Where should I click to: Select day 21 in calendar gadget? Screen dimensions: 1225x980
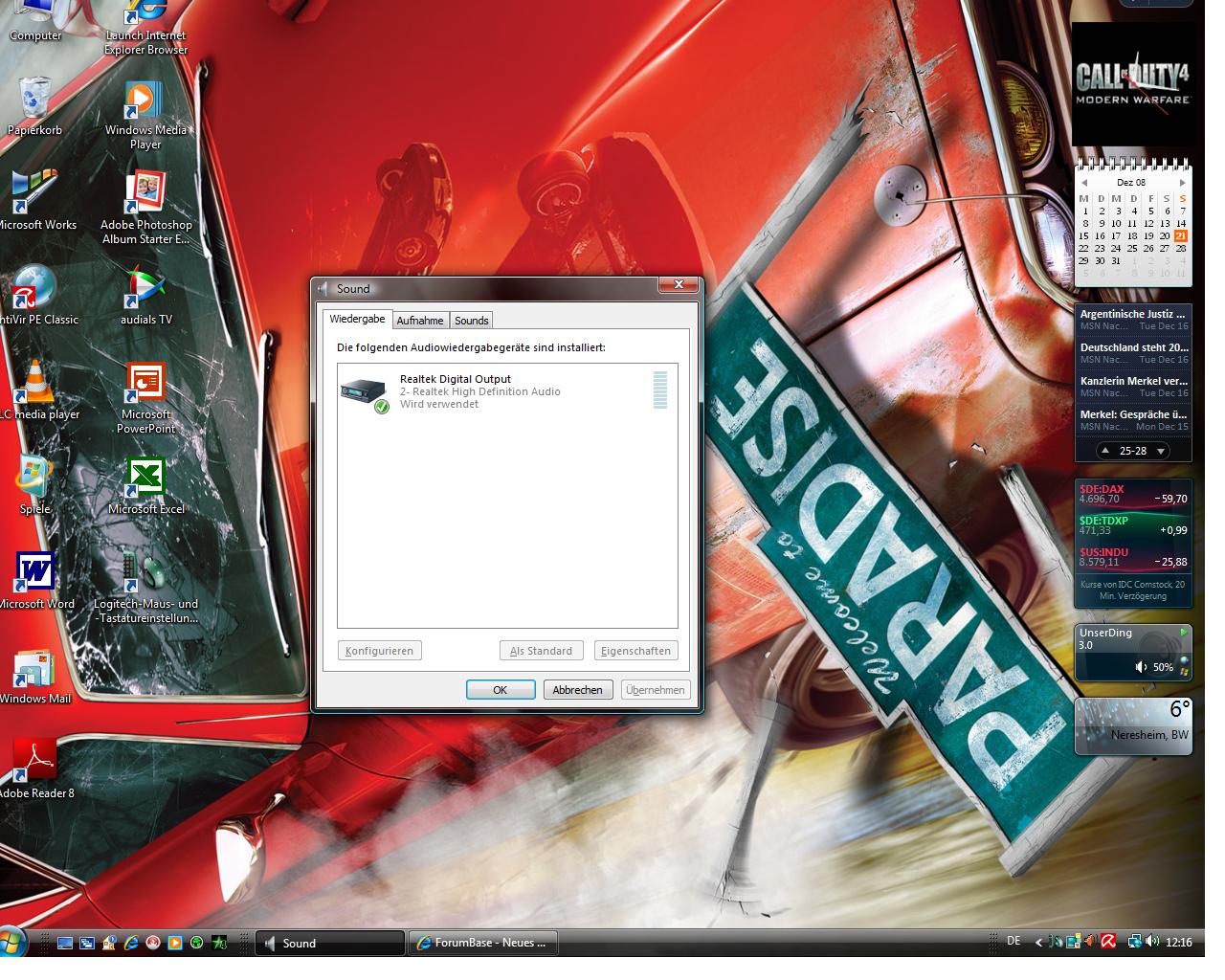1181,235
